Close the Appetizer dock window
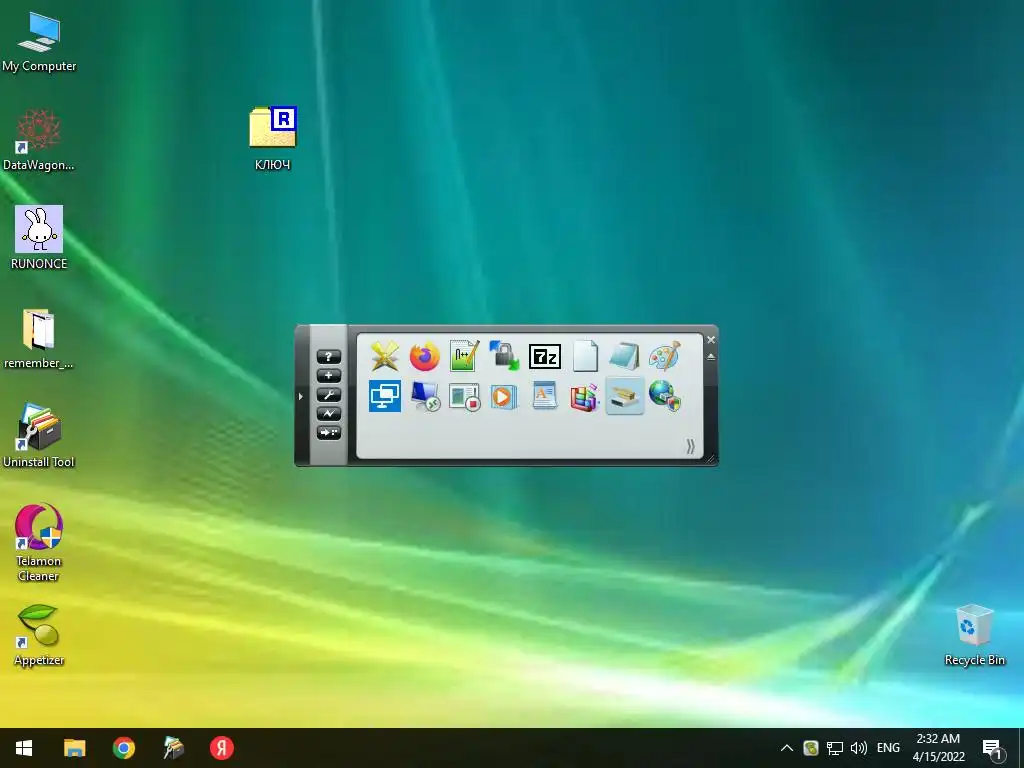This screenshot has width=1024, height=768. (711, 340)
